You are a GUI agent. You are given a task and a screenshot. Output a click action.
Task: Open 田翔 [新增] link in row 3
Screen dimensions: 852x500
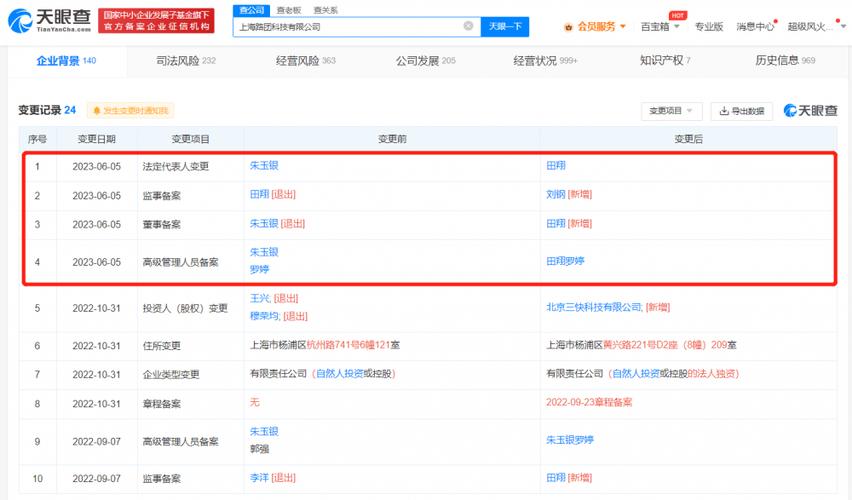pos(569,223)
